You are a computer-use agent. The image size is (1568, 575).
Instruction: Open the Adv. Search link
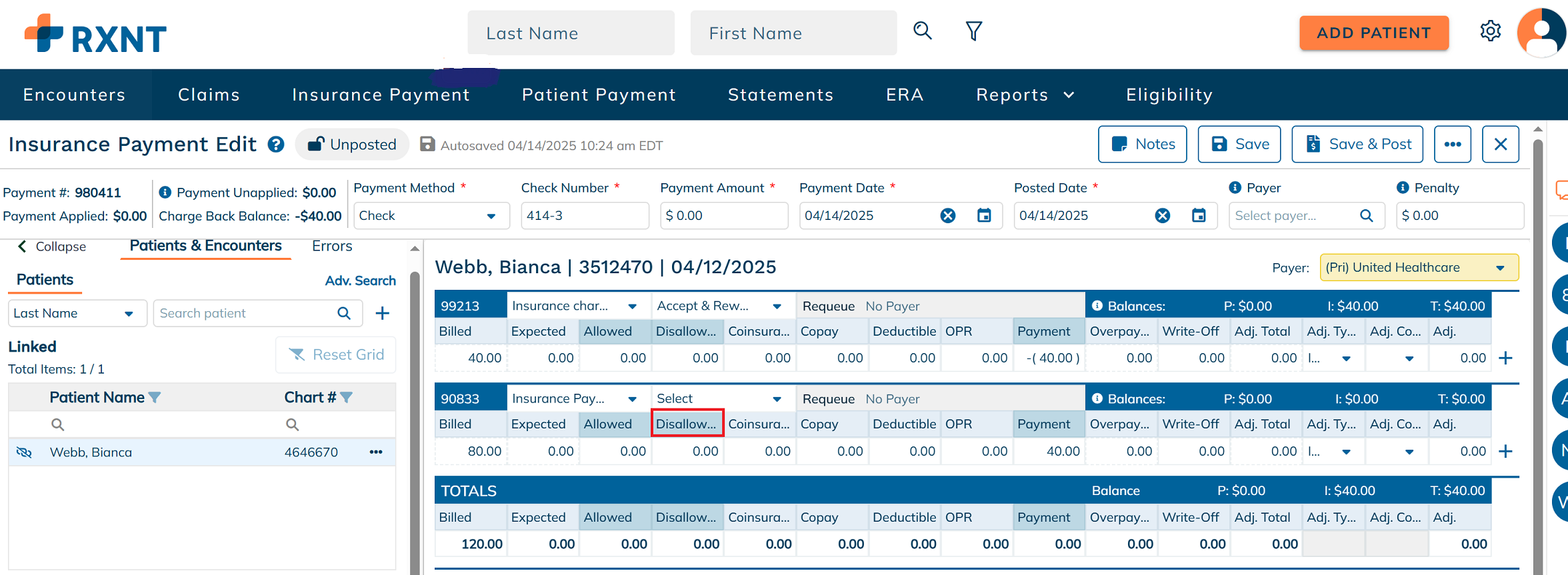coord(361,281)
